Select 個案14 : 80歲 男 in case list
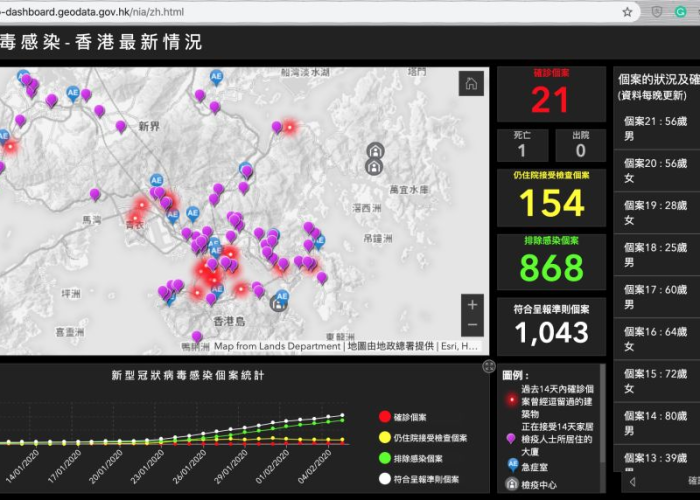Viewport: 700px width, 500px height. pos(657,423)
